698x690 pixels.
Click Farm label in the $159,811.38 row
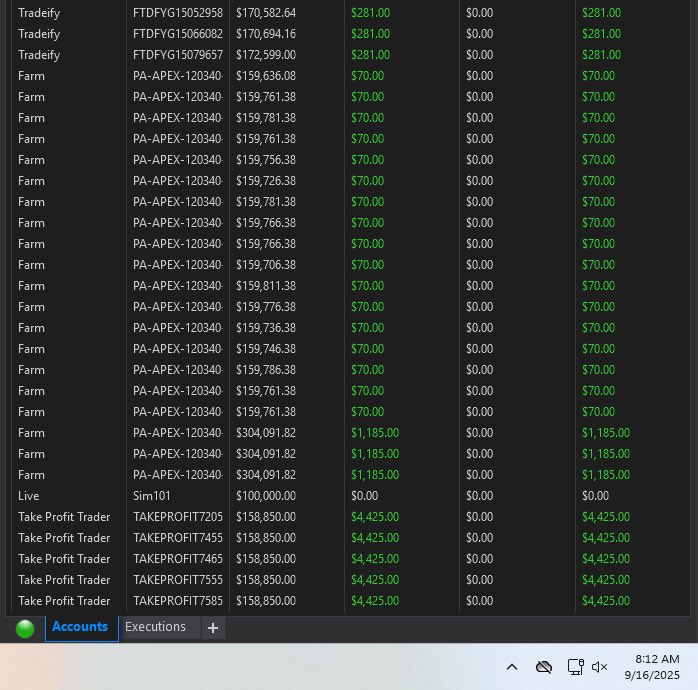31,286
